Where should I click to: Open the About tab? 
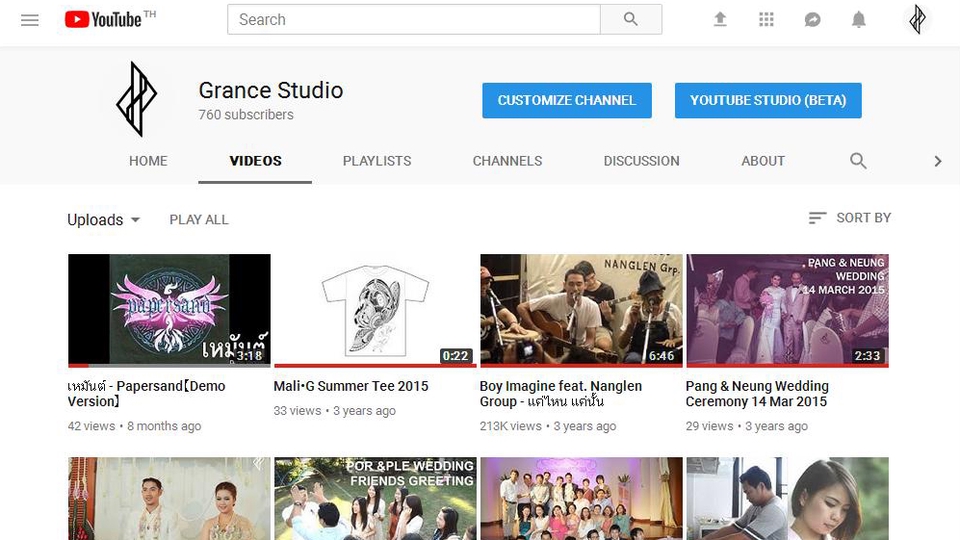[x=763, y=161]
